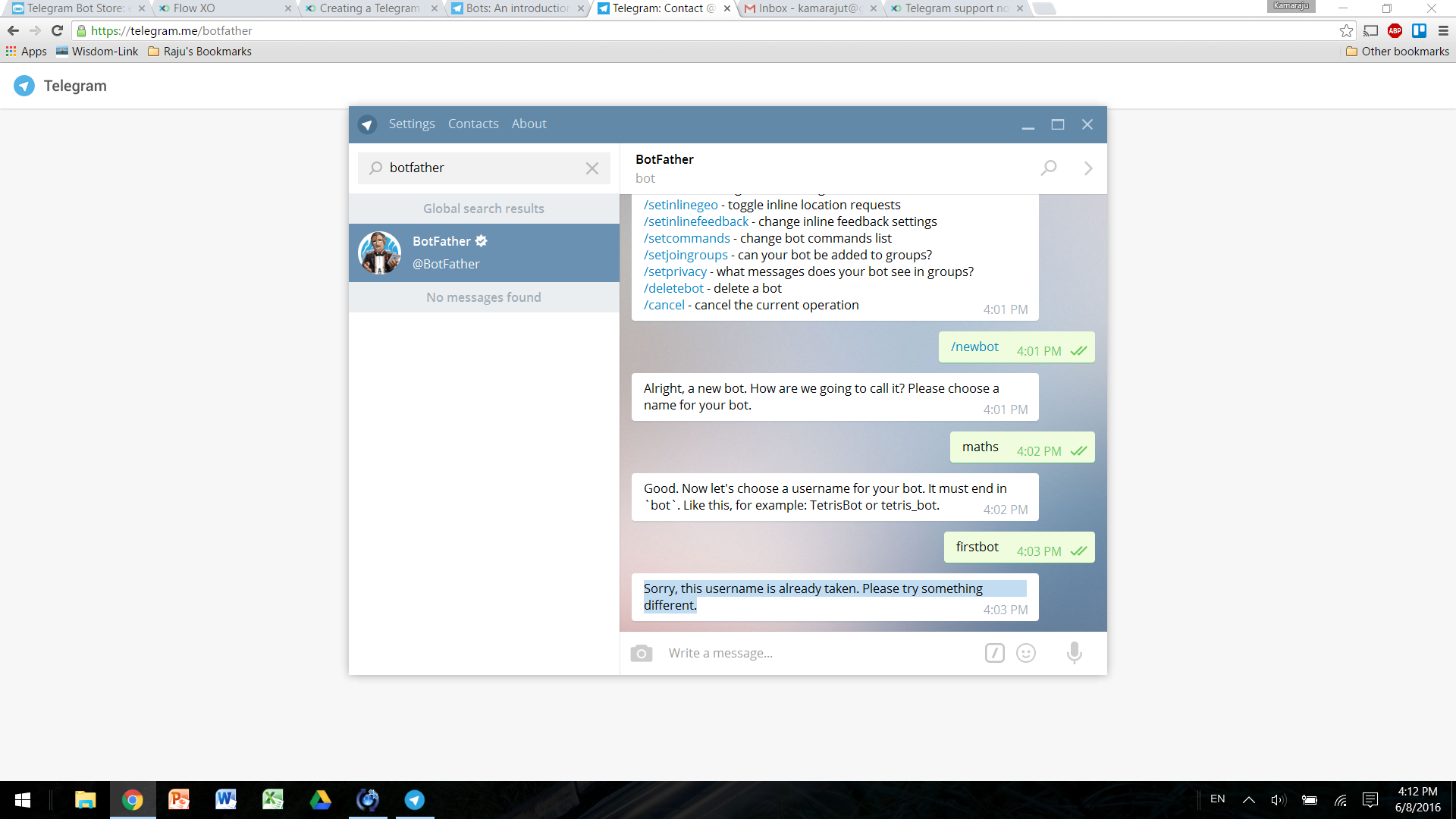Click the /deletebot command link
Screen dimensions: 1456x819
673,288
